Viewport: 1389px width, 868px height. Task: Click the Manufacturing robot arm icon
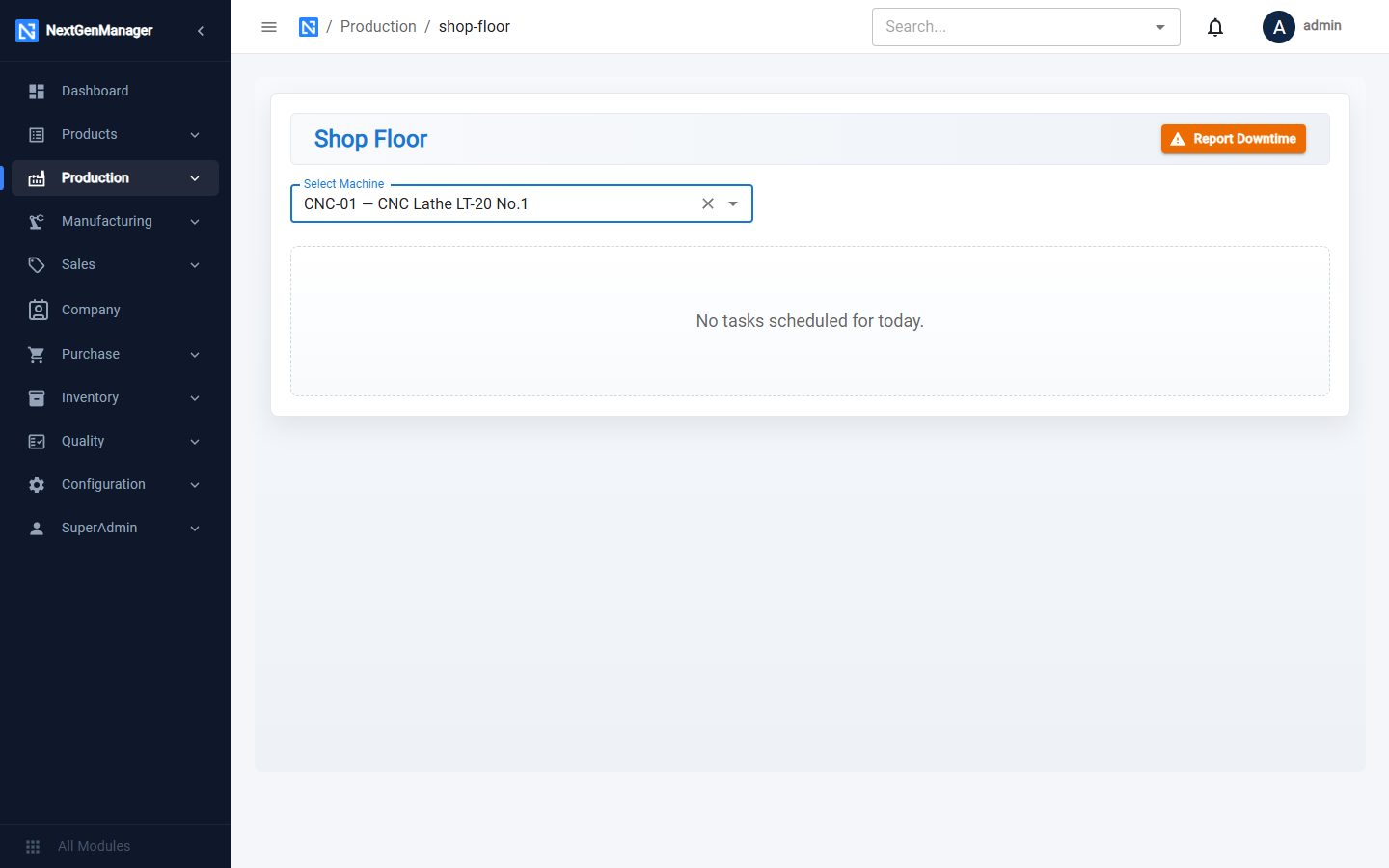37,221
